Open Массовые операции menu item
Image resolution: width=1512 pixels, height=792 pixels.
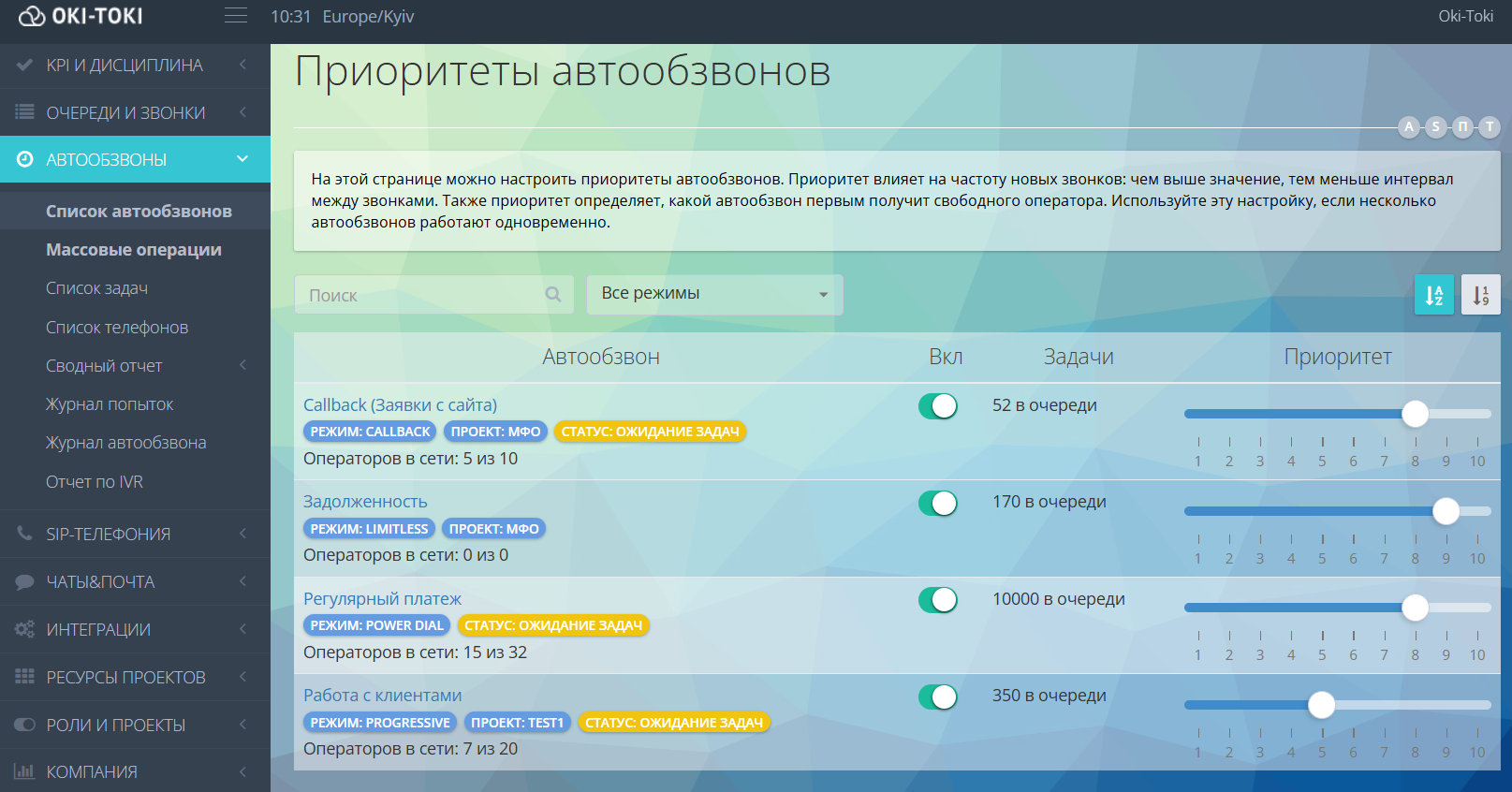(134, 249)
